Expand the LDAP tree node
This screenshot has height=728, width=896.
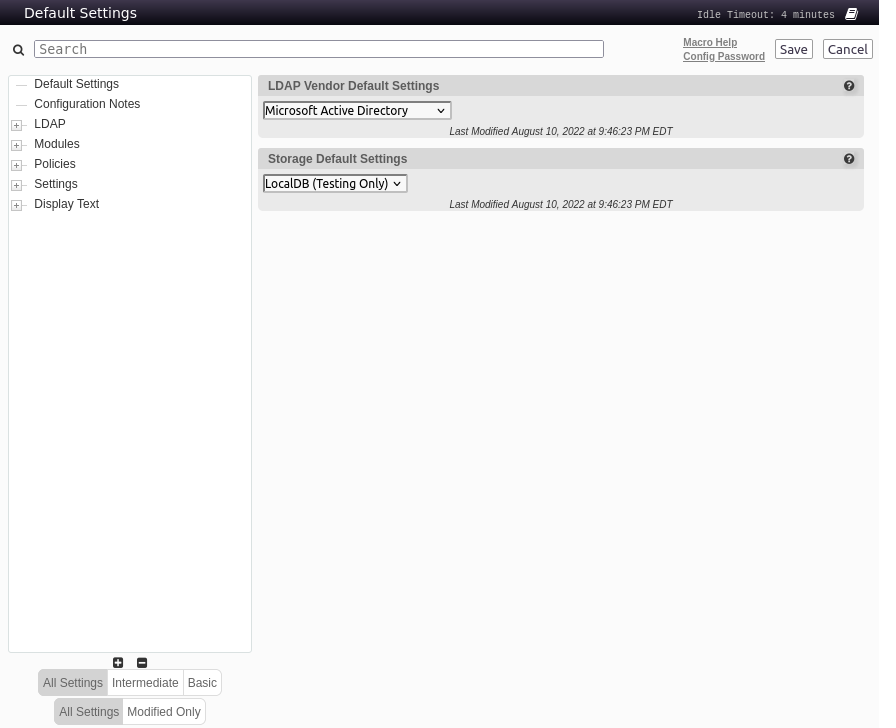pyautogui.click(x=17, y=125)
